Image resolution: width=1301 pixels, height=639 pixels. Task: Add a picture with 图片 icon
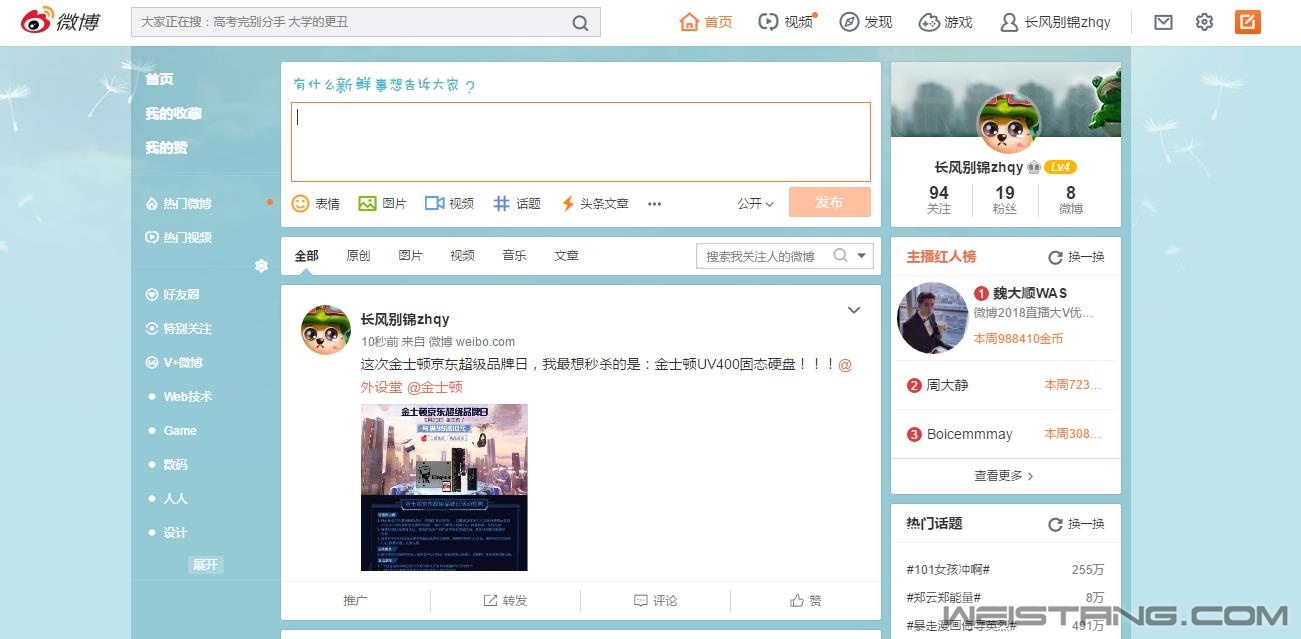pos(367,203)
